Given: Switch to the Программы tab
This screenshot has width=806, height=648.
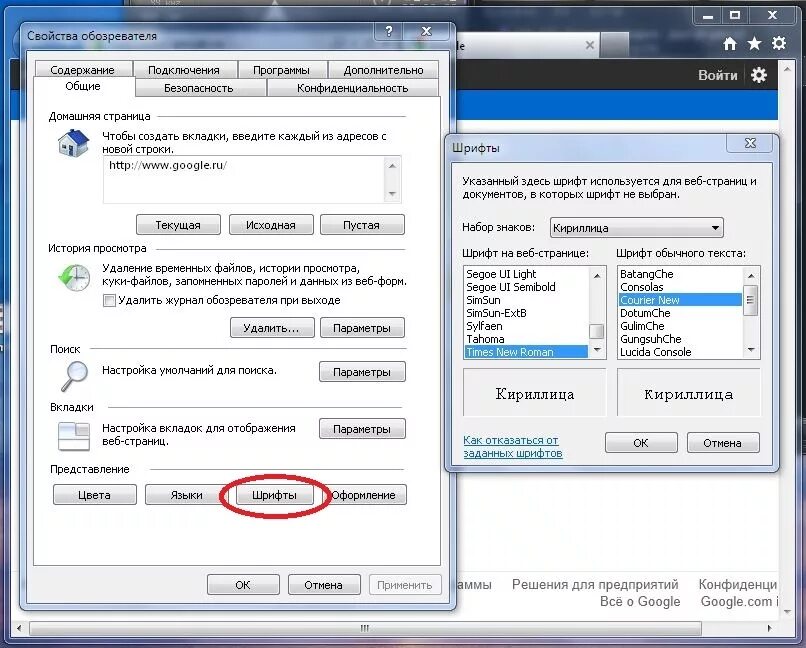Looking at the screenshot, I should coord(281,70).
